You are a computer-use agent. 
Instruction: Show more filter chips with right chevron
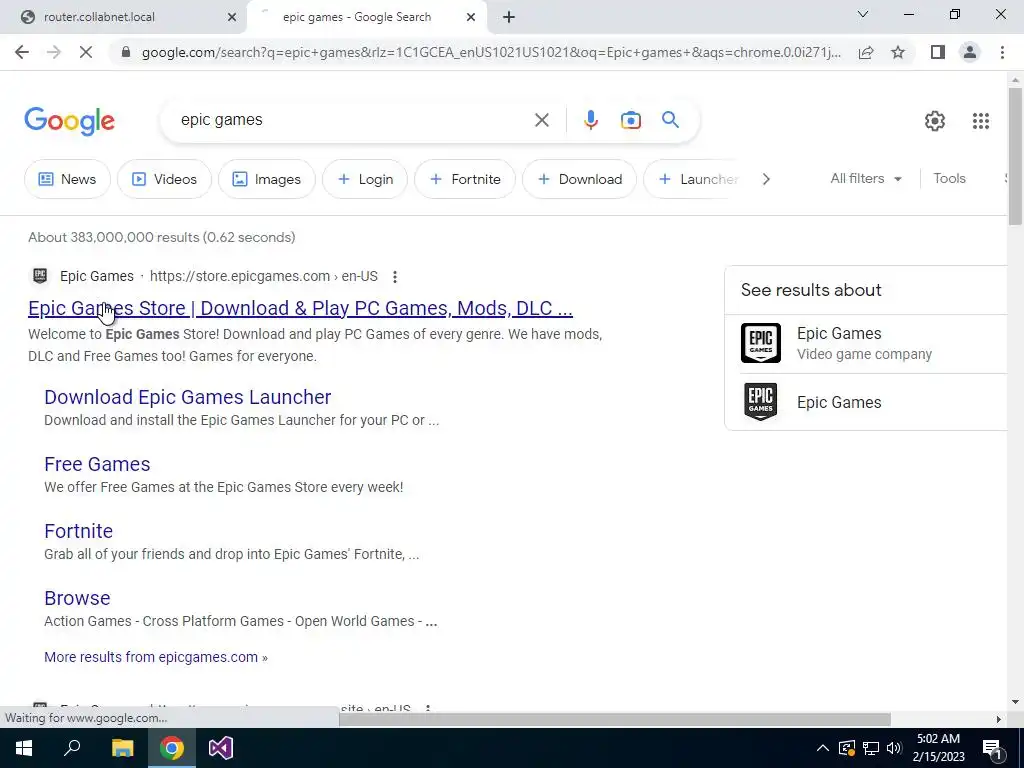coord(766,179)
